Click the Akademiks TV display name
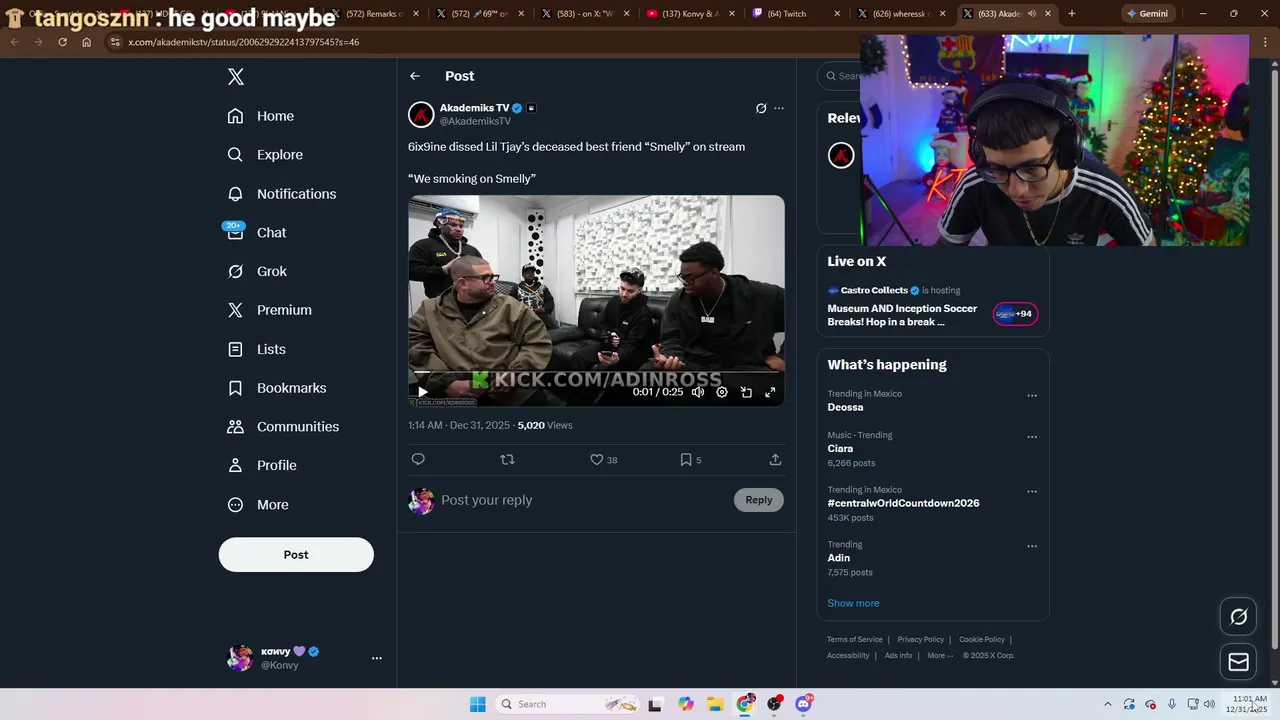Screen dimensions: 1280x720 [x=474, y=108]
